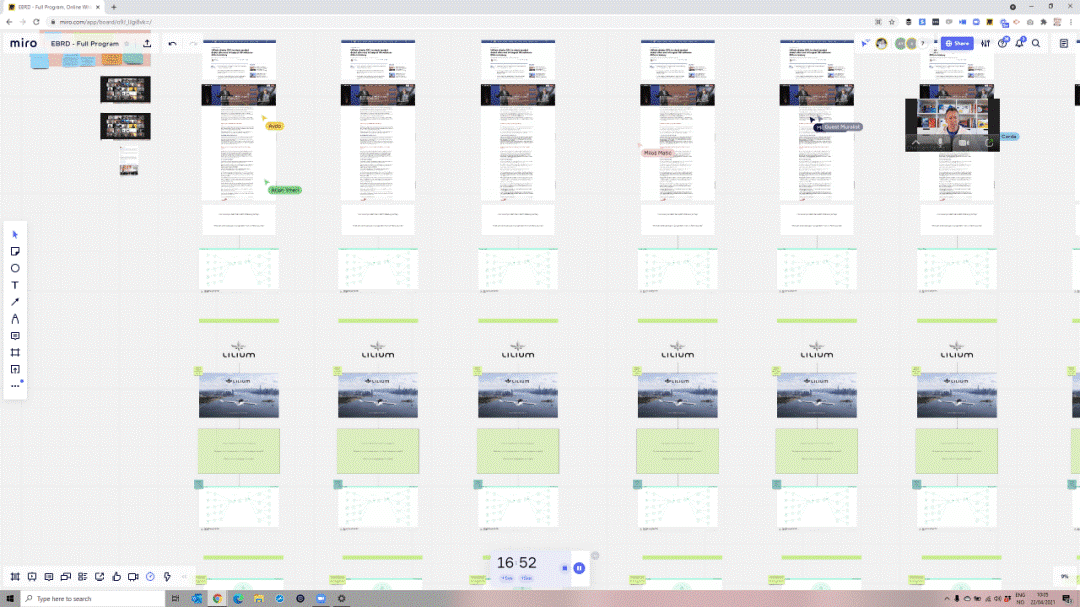Open the miro logo home menu
Image resolution: width=1080 pixels, height=607 pixels.
(23, 44)
